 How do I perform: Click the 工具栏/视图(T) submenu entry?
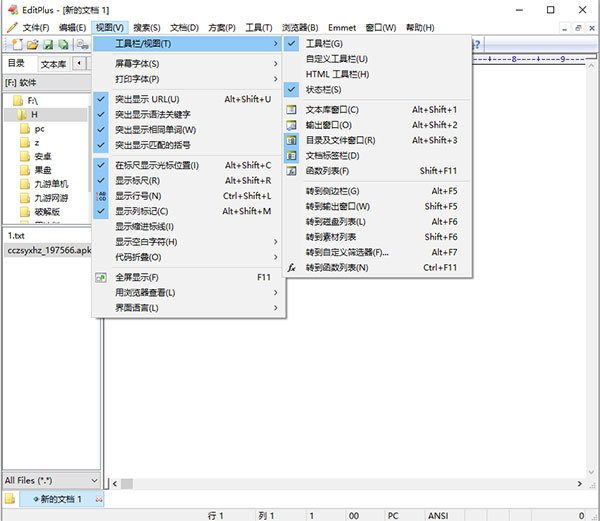188,44
